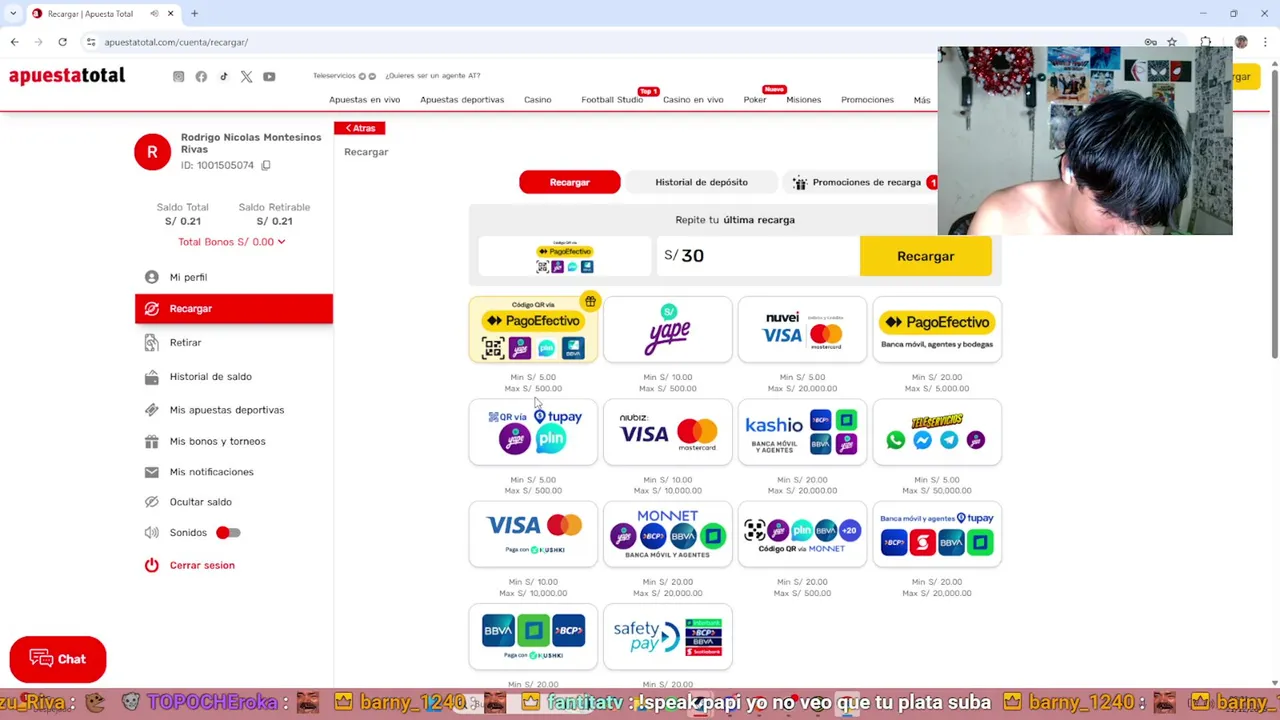Expand the Total Bonos S/ 0.00 chevron
Screen dimensions: 1280x720
(x=281, y=242)
